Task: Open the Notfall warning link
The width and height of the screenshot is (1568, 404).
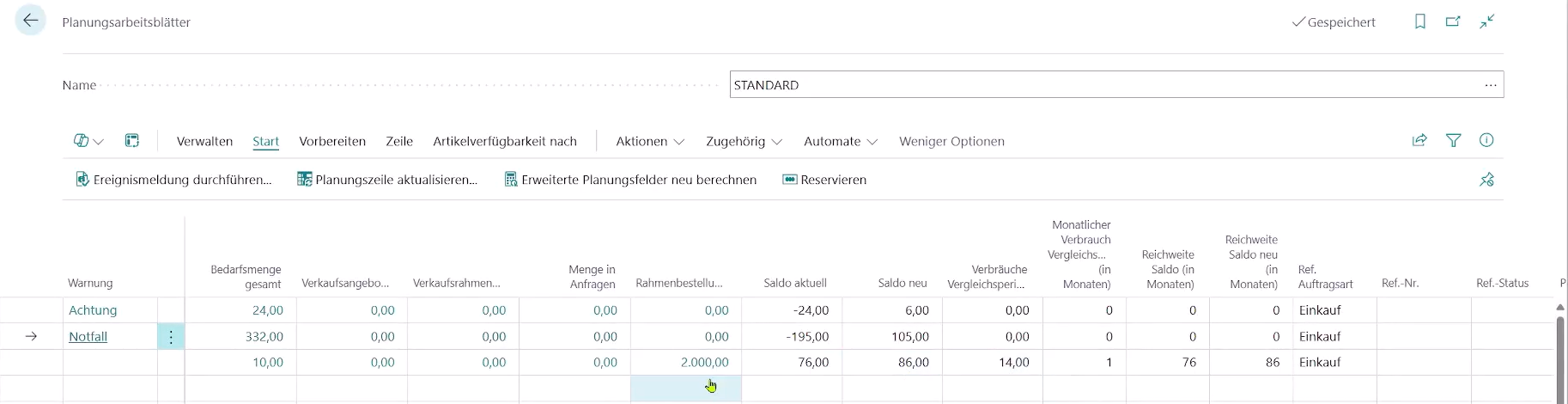Action: [88, 336]
